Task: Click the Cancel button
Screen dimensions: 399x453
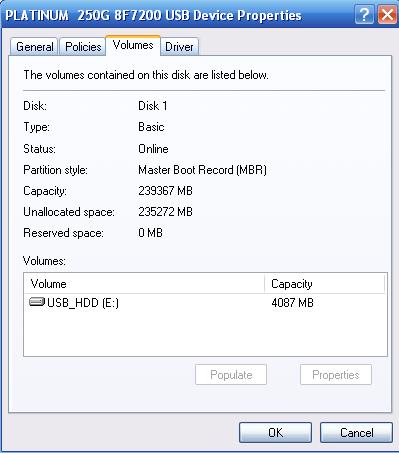Action: tap(356, 433)
